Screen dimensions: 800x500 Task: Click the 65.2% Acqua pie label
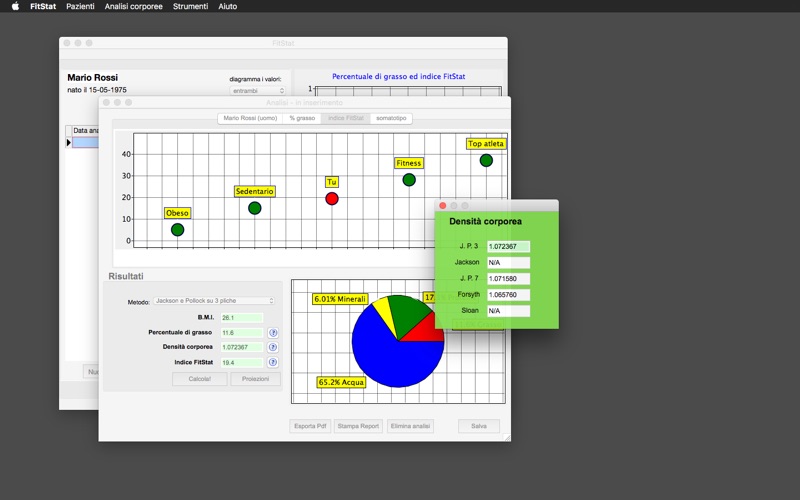(341, 382)
